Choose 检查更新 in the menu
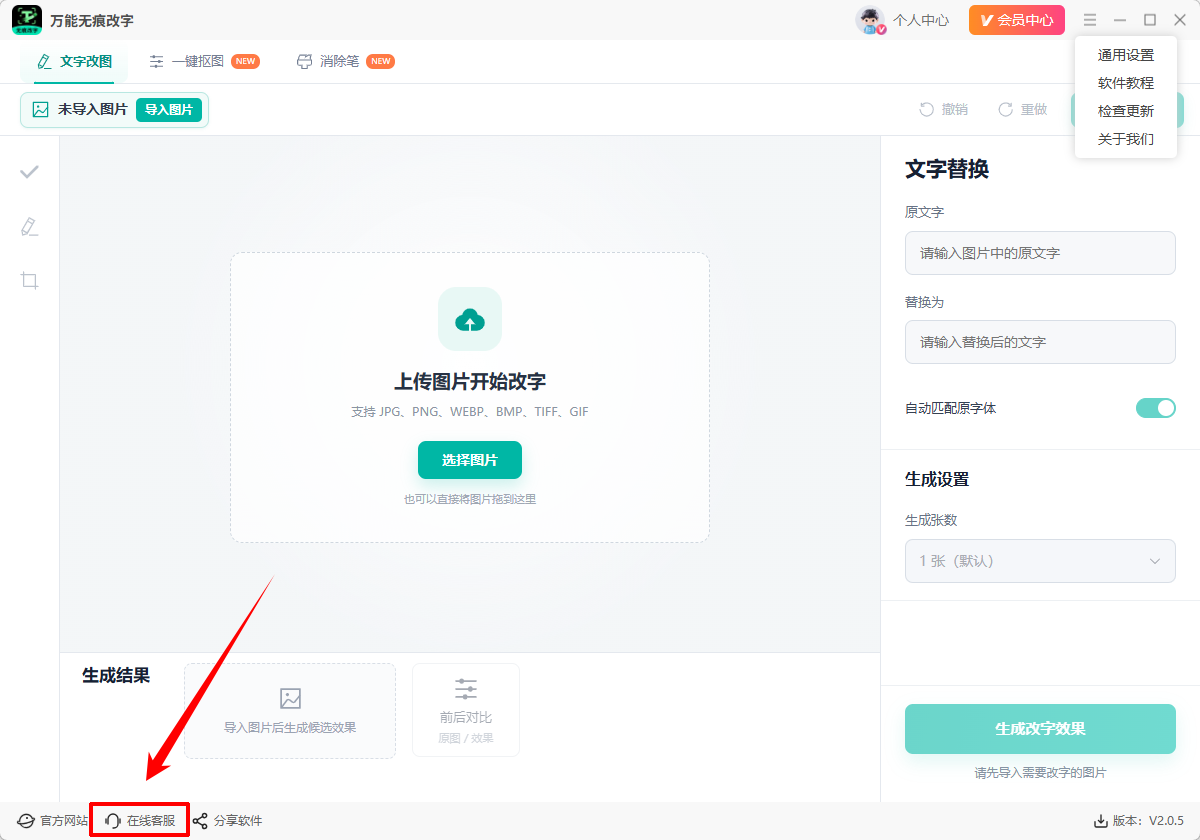 click(x=1126, y=111)
